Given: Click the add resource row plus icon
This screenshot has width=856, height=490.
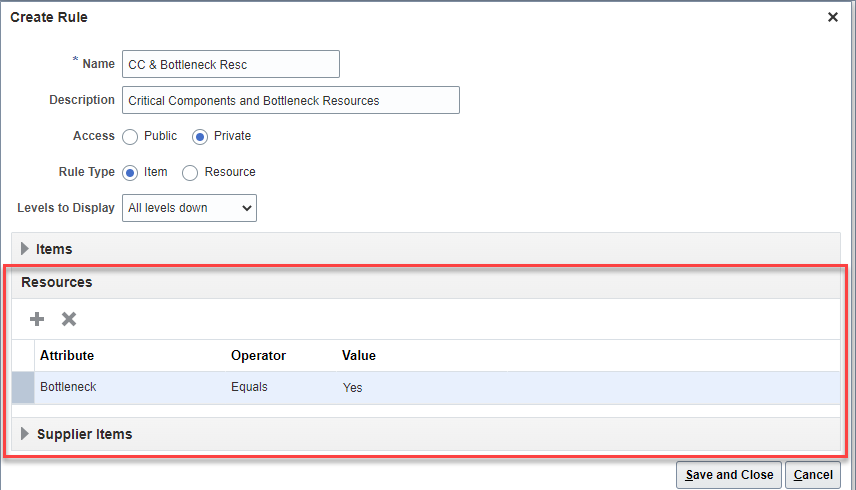Looking at the screenshot, I should click(x=37, y=319).
